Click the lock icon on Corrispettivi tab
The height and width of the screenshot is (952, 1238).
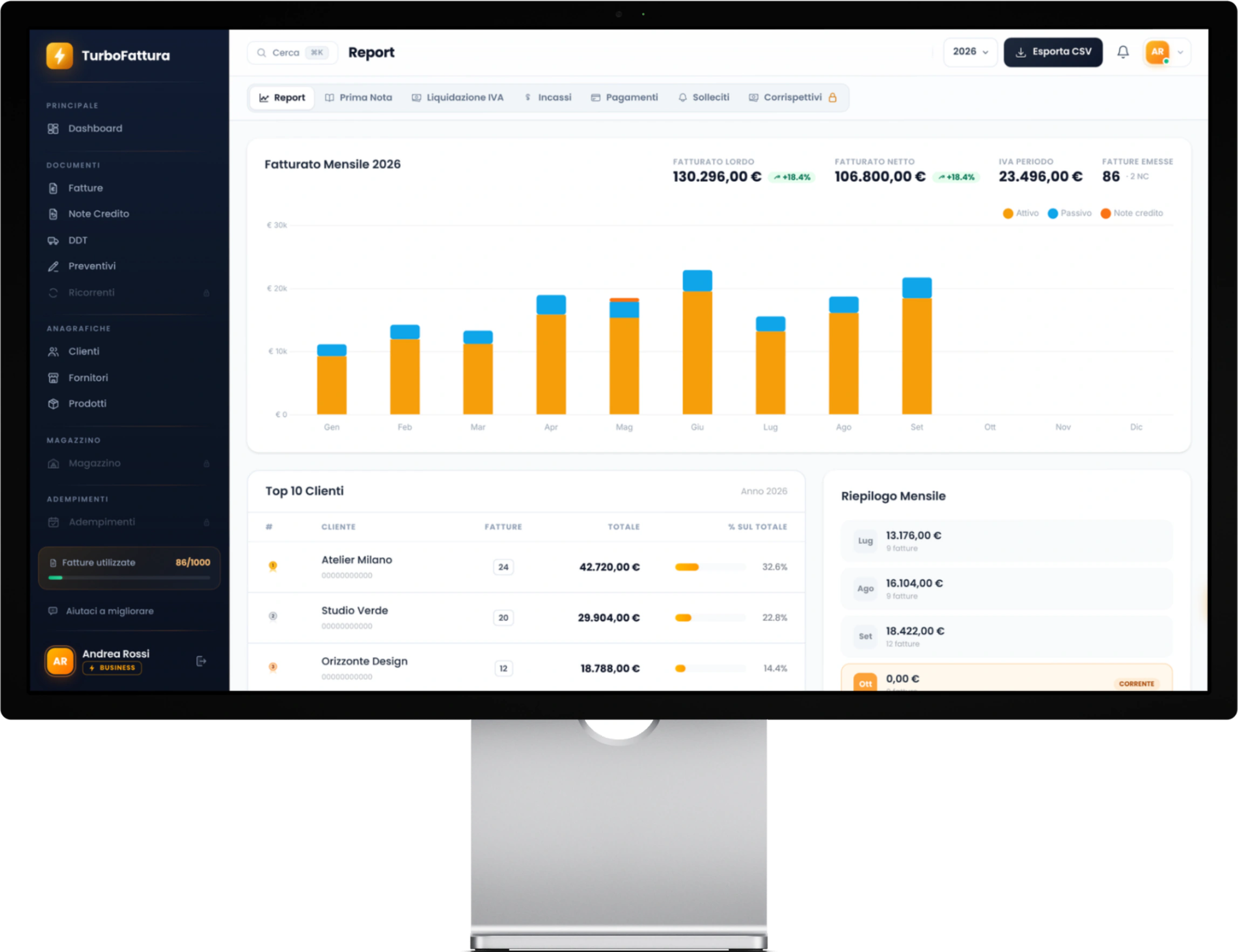point(832,98)
